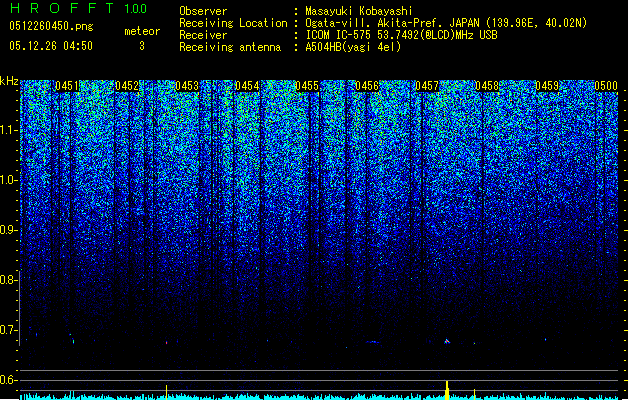Click the 0.7 frequency axis label
The image size is (629, 400).
point(9,330)
